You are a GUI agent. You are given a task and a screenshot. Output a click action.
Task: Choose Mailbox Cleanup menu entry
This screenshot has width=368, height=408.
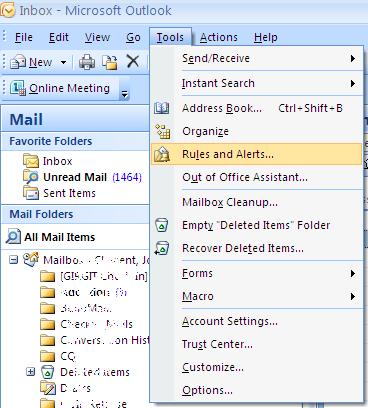(x=256, y=202)
